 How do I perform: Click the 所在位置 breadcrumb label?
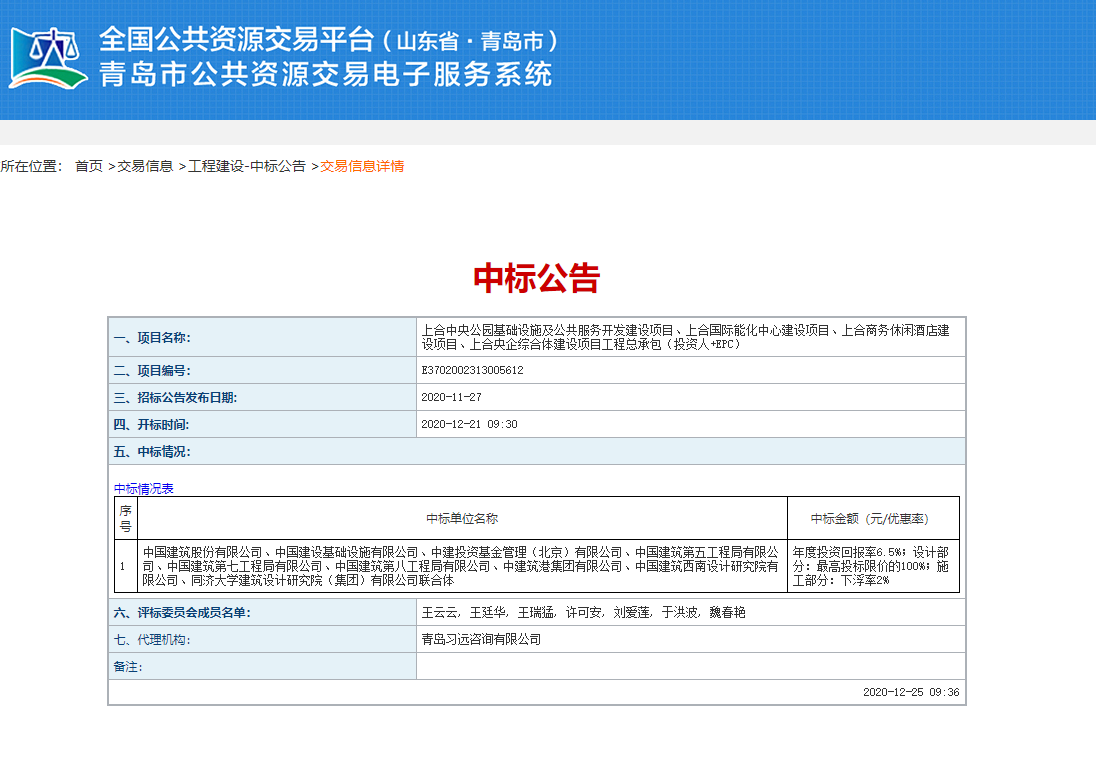(x=31, y=166)
